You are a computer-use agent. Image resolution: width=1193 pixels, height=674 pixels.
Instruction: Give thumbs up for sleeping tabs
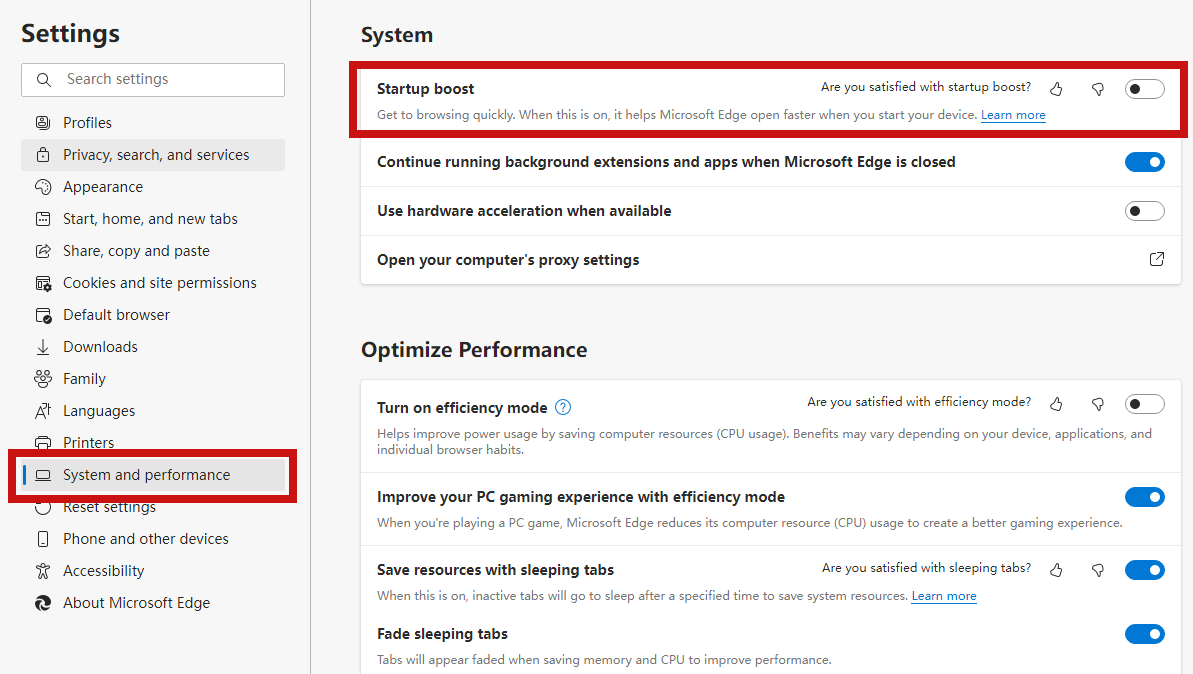(x=1056, y=570)
